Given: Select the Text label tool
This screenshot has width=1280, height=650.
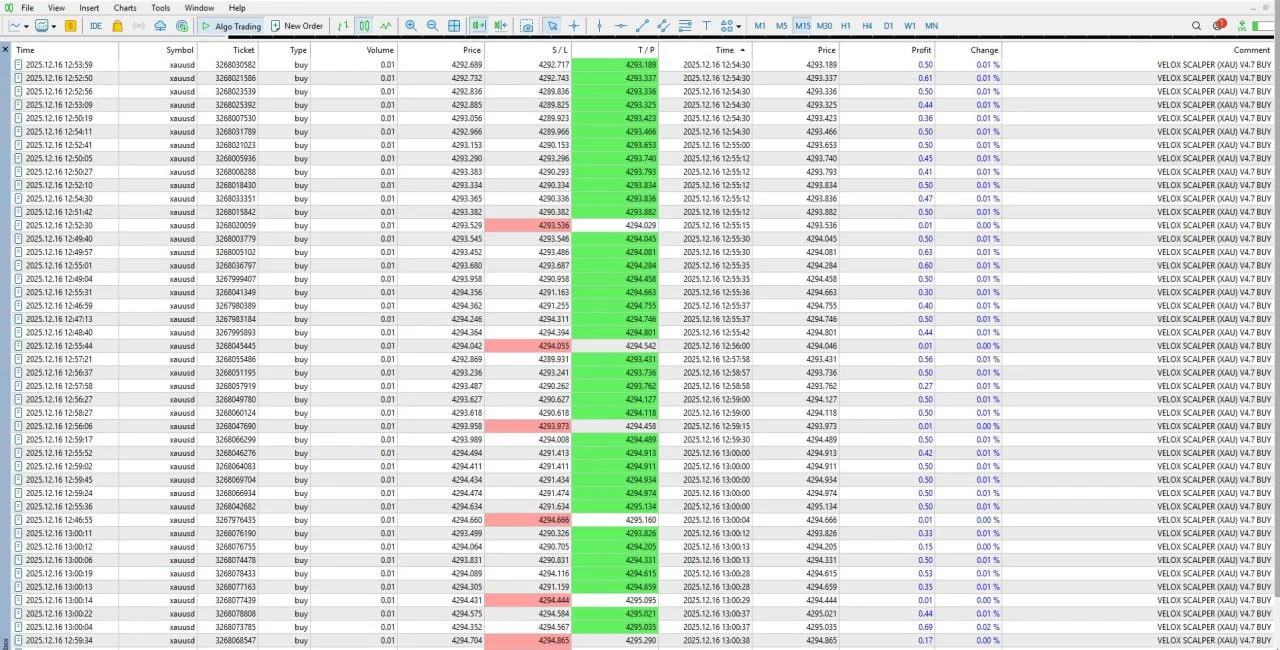Looking at the screenshot, I should pyautogui.click(x=706, y=26).
